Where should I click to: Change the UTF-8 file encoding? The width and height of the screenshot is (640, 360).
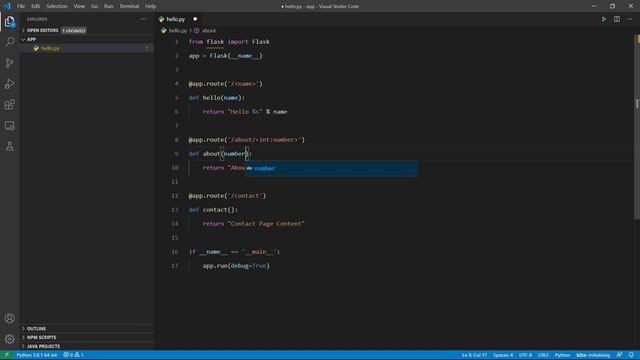(x=525, y=355)
